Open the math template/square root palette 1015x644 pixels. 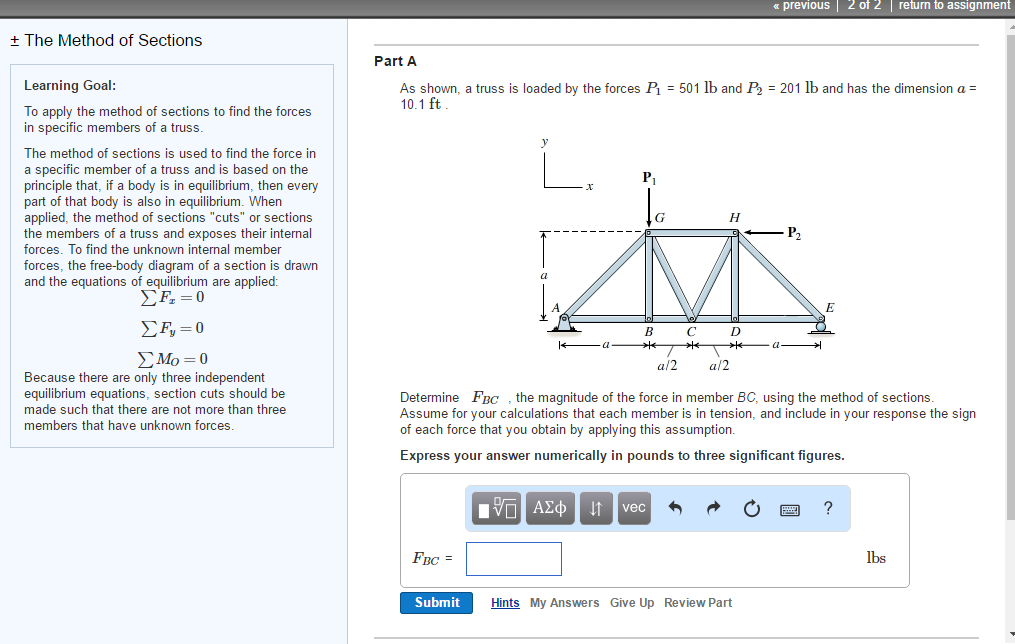tap(495, 508)
